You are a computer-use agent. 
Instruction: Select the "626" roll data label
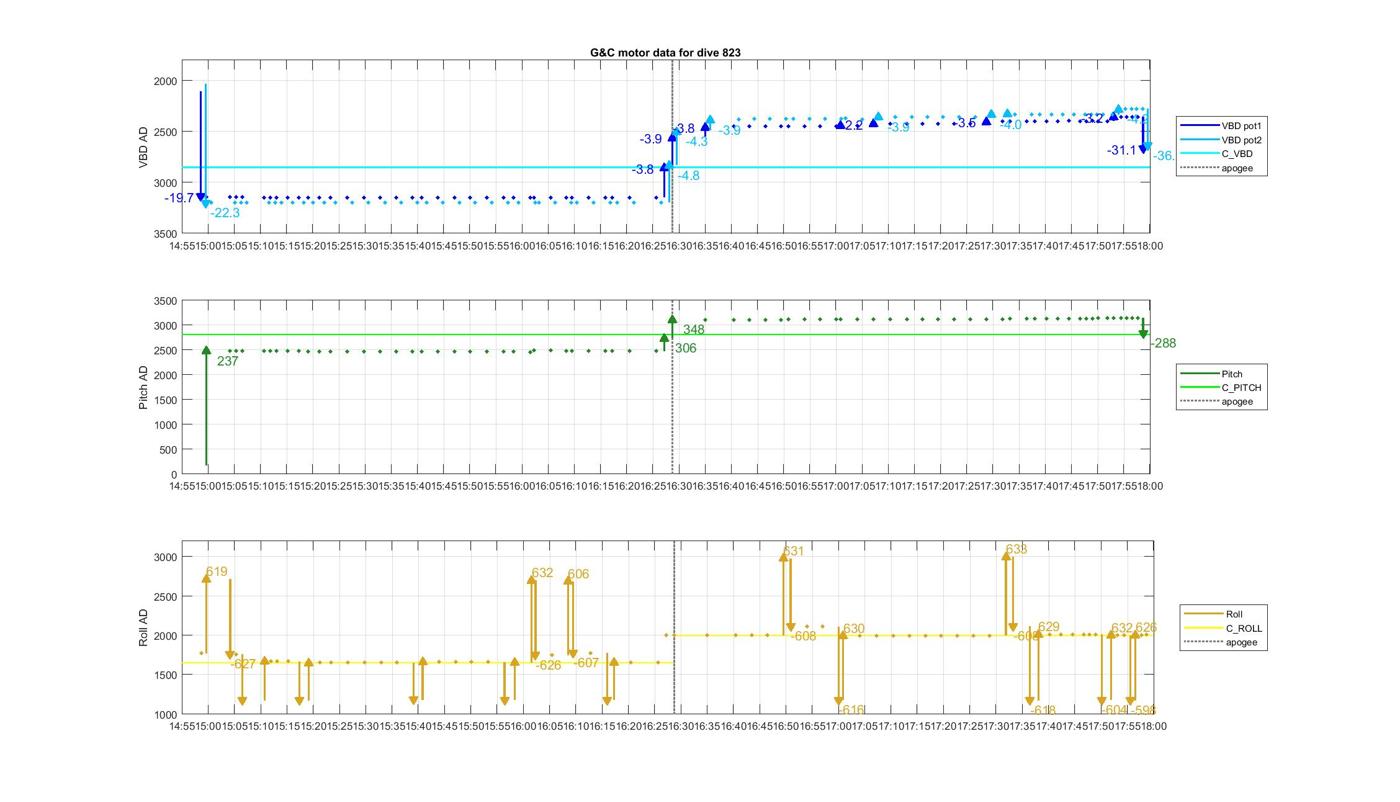[x=1145, y=628]
